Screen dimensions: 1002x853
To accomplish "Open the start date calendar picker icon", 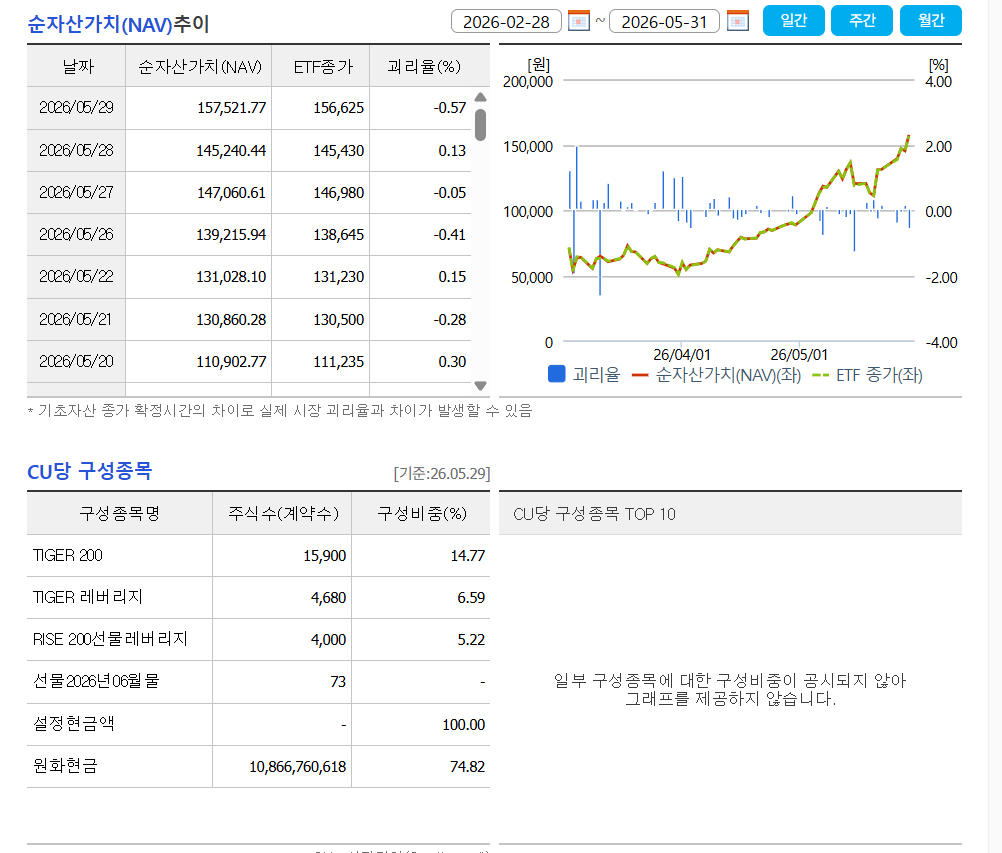I will point(578,21).
